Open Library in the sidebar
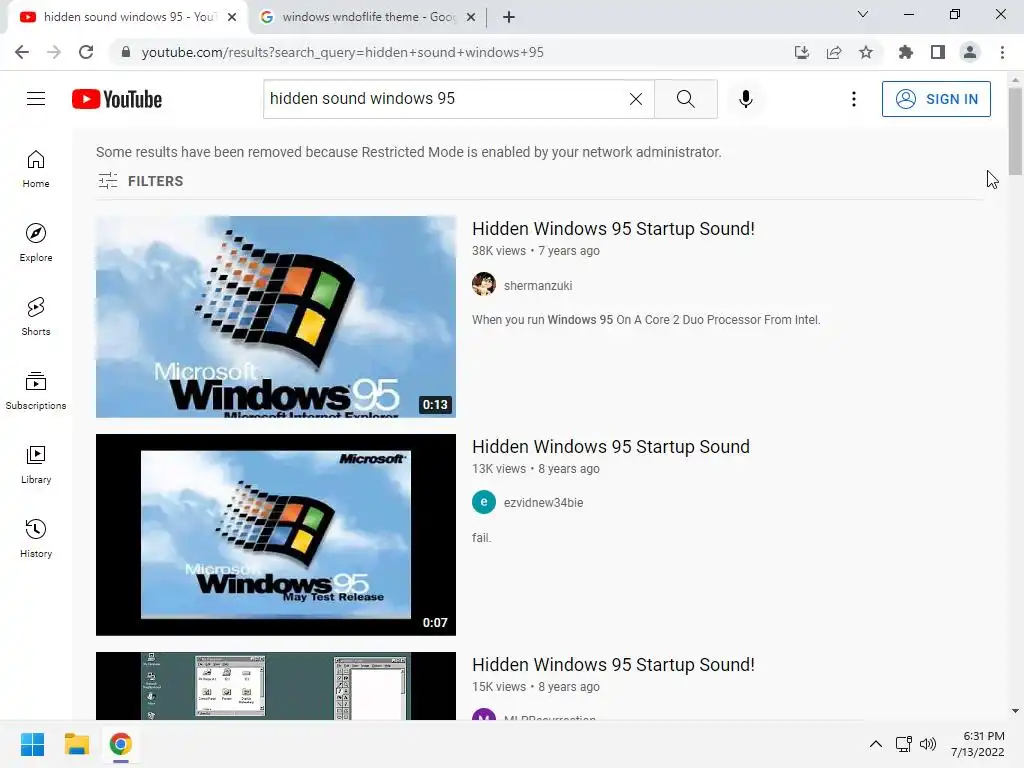 click(36, 464)
